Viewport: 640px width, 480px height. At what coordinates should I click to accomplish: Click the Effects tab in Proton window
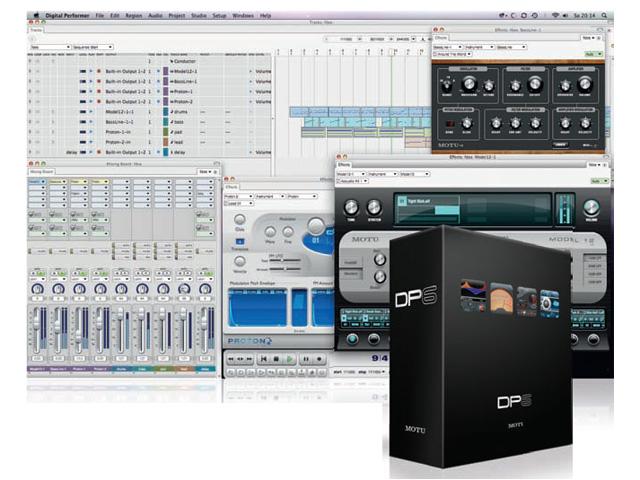pos(232,187)
